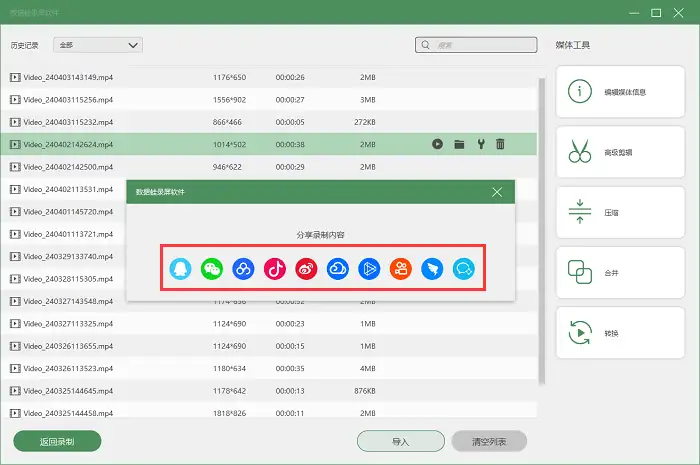
Task: Select Video_240326113655.mp4 in the list
Action: [269, 346]
